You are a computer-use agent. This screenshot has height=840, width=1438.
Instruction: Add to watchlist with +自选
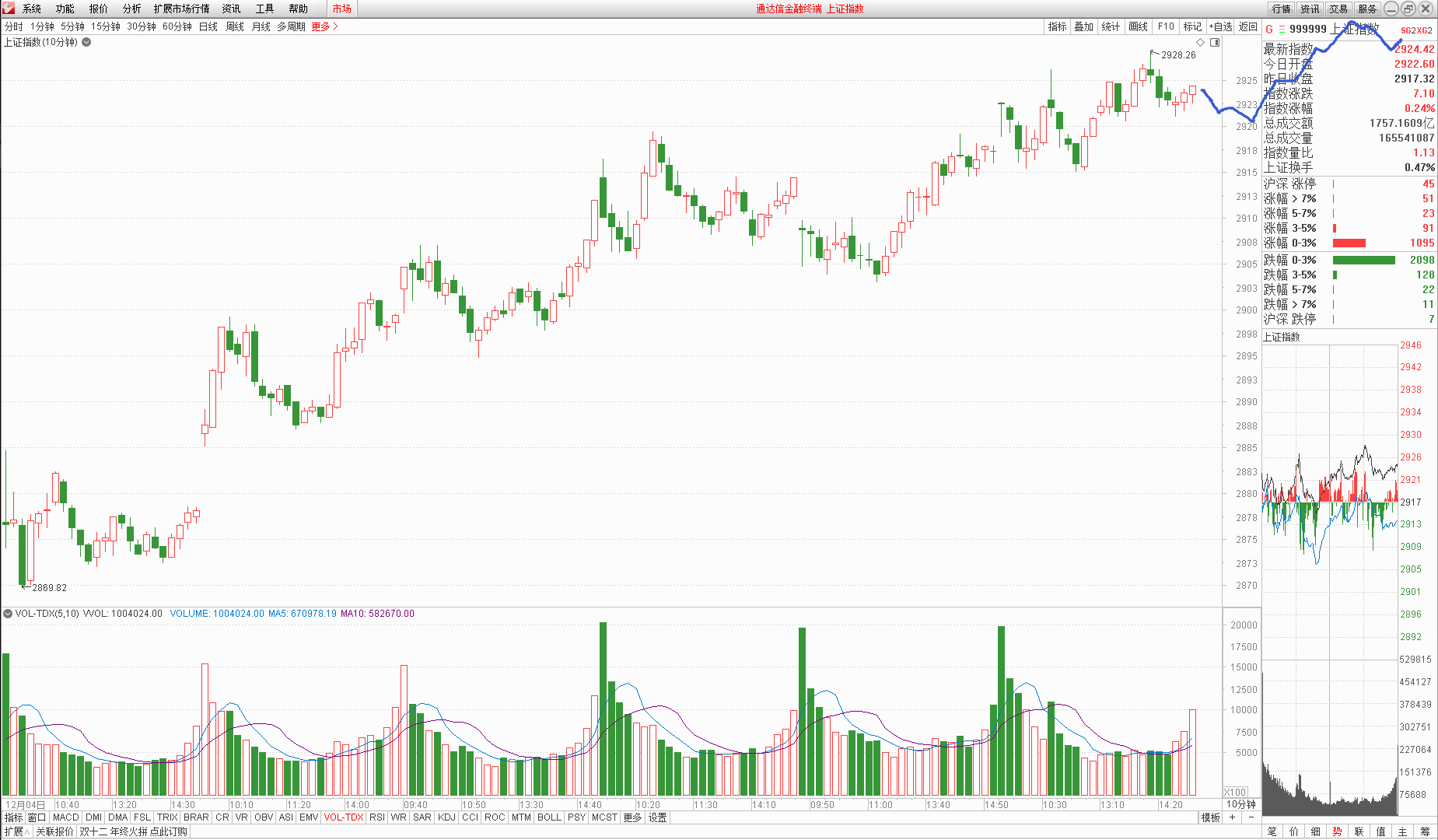pyautogui.click(x=1221, y=26)
